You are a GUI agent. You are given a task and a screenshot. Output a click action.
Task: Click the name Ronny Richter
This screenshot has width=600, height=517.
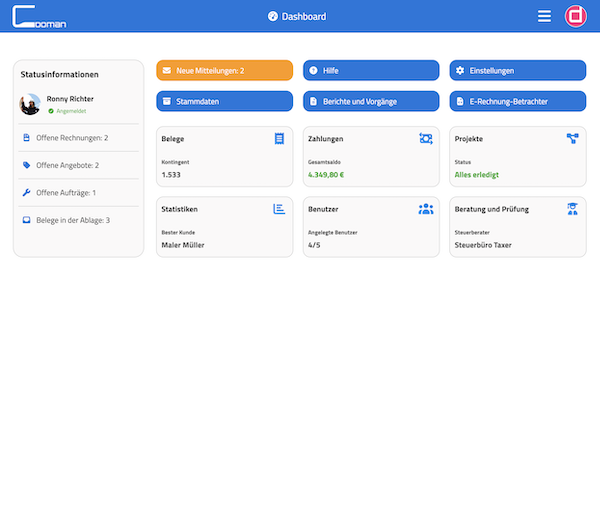[70, 99]
